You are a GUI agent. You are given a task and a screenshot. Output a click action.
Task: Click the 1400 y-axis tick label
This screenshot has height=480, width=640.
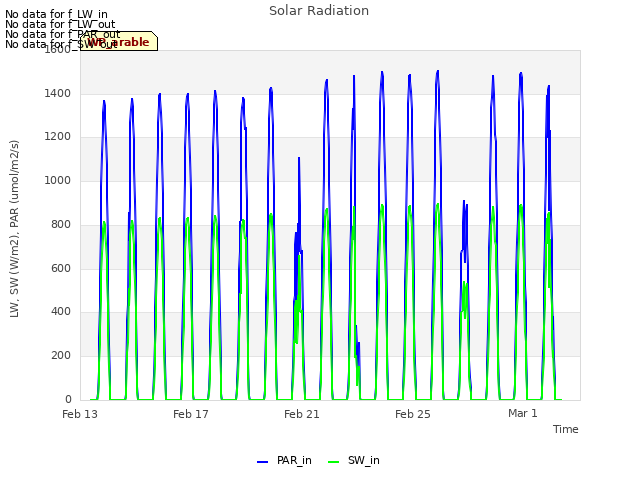[x=58, y=93]
